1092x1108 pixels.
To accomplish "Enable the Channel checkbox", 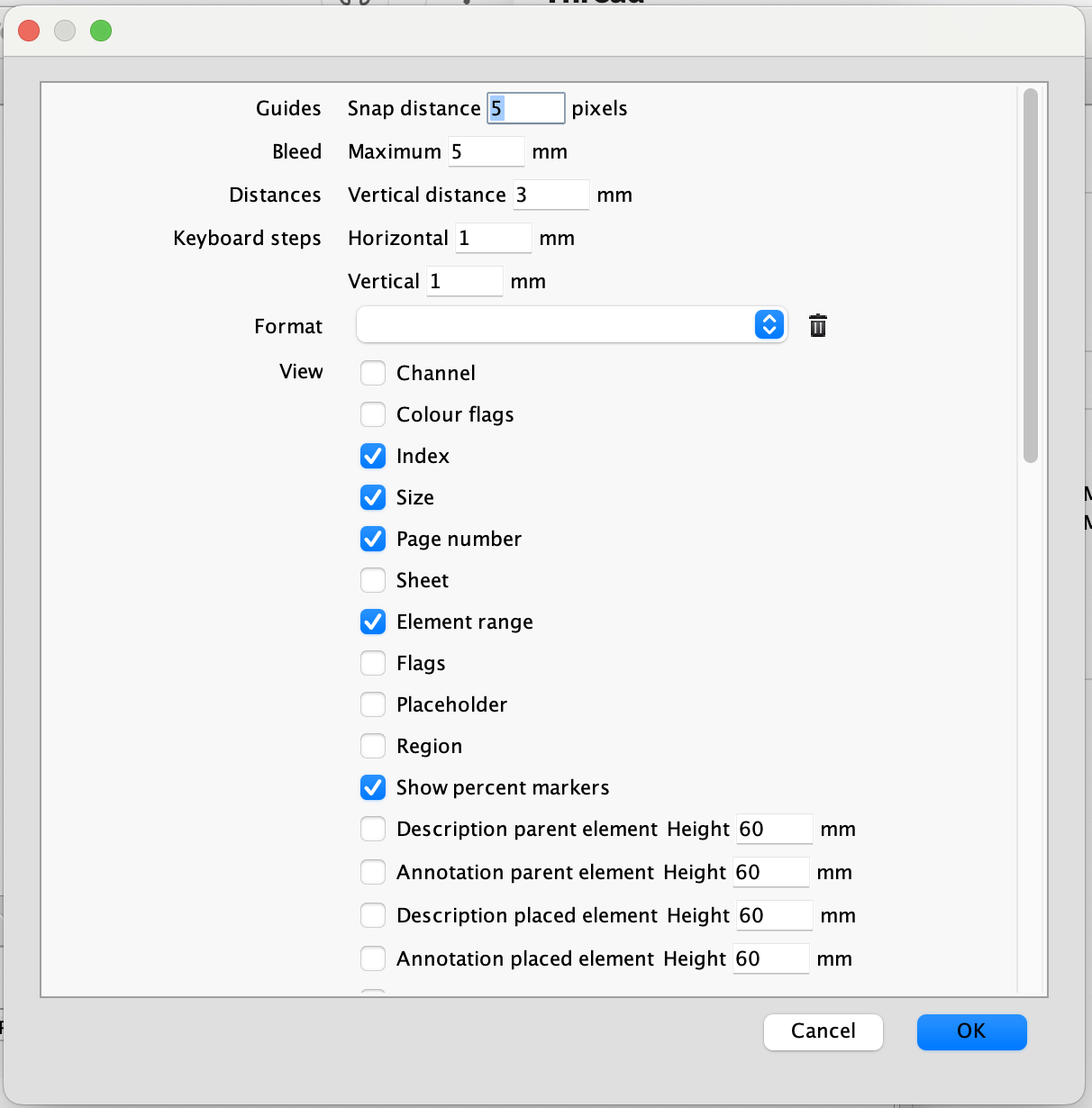I will [x=373, y=373].
